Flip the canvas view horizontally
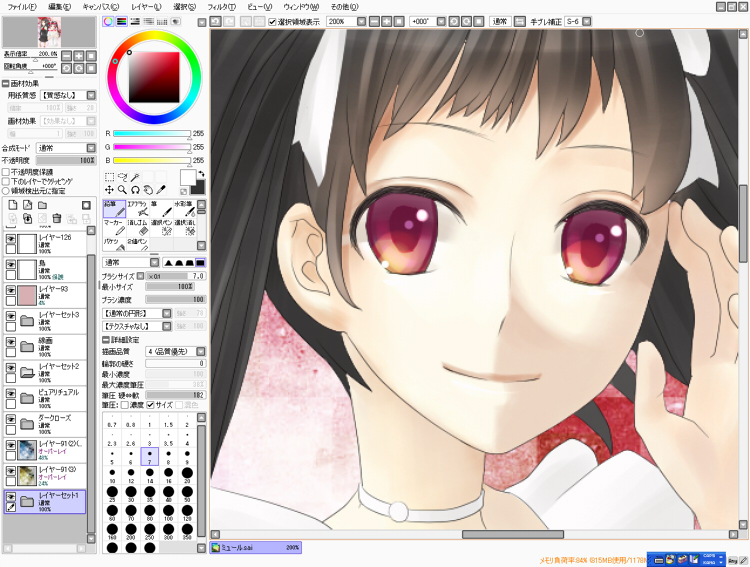Viewport: 750px width, 567px height. (519, 22)
